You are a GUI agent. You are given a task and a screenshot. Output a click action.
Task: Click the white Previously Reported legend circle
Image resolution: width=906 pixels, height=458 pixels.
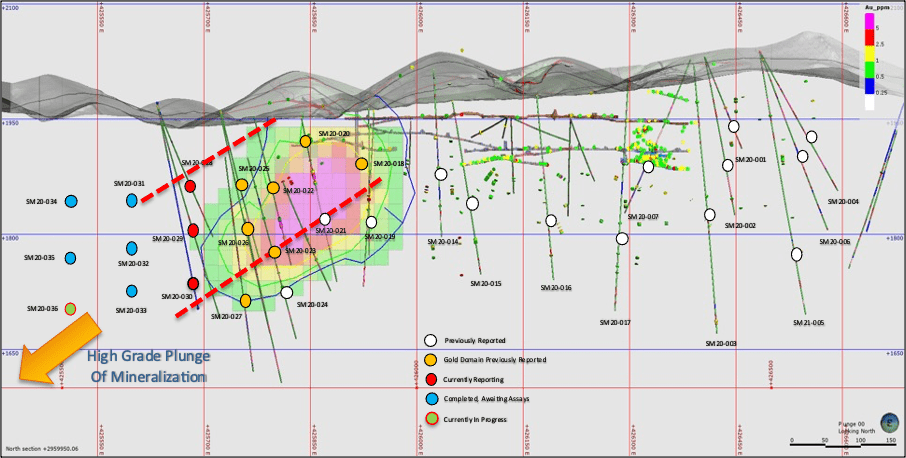click(430, 340)
